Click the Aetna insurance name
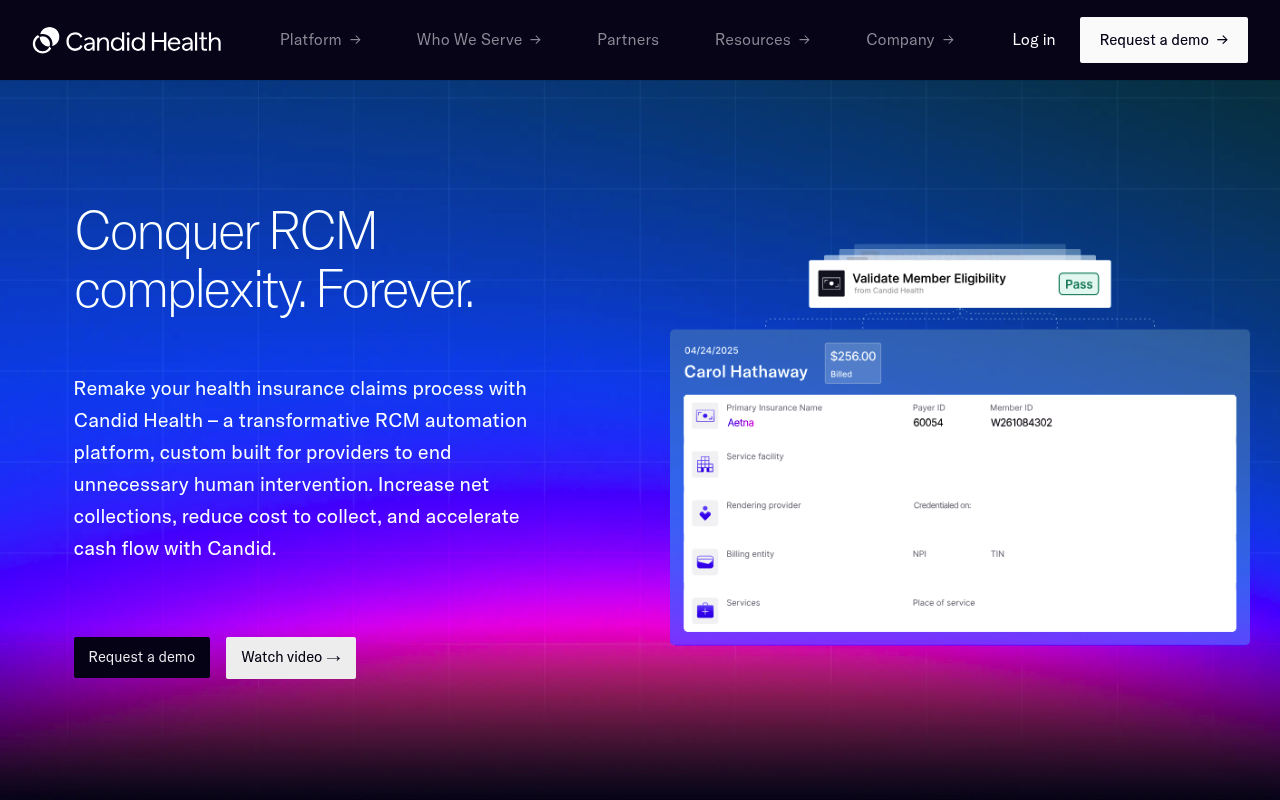 click(x=740, y=423)
